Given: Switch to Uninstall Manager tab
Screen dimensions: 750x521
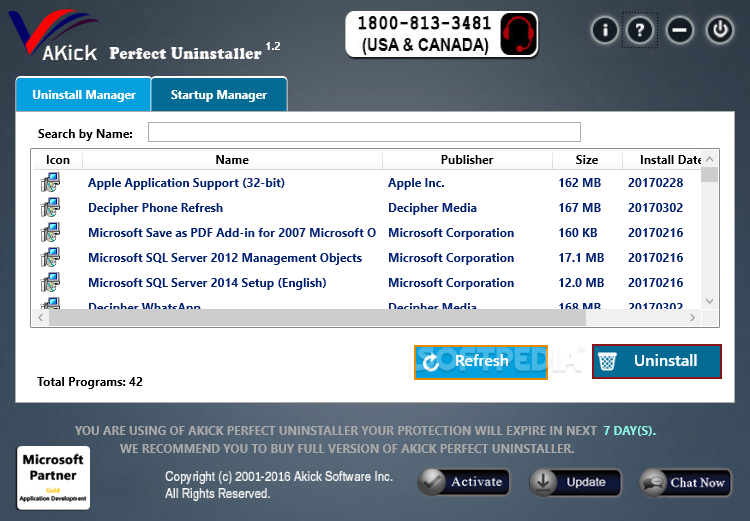Looking at the screenshot, I should click(84, 94).
